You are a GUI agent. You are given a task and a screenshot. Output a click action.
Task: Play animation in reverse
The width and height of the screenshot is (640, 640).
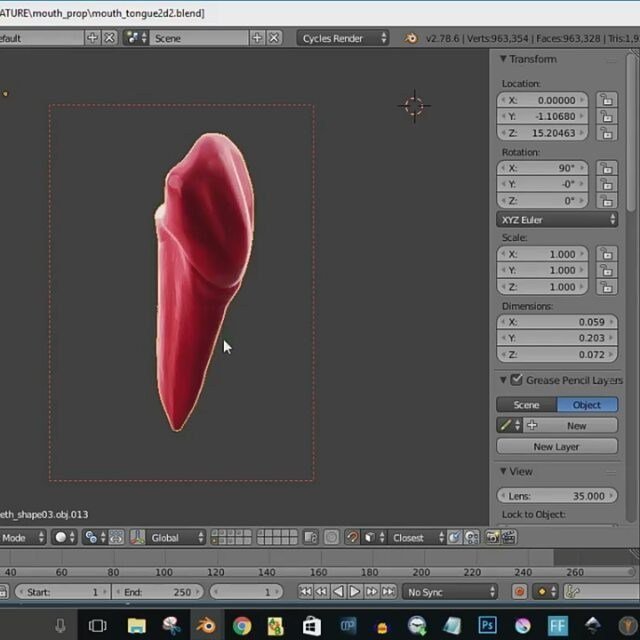click(338, 591)
